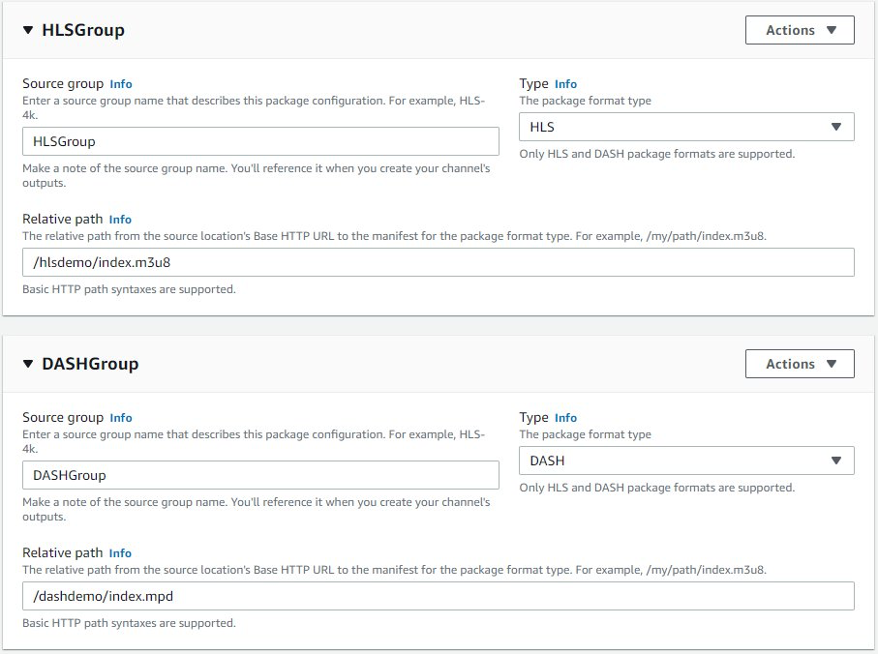Viewport: 879px width, 654px height.
Task: Click Info next to Source group in HLSGroup
Action: [x=120, y=83]
